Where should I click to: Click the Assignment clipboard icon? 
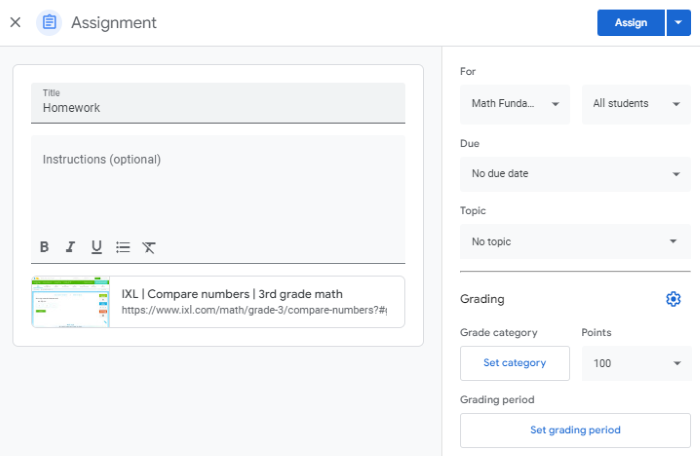[x=49, y=22]
